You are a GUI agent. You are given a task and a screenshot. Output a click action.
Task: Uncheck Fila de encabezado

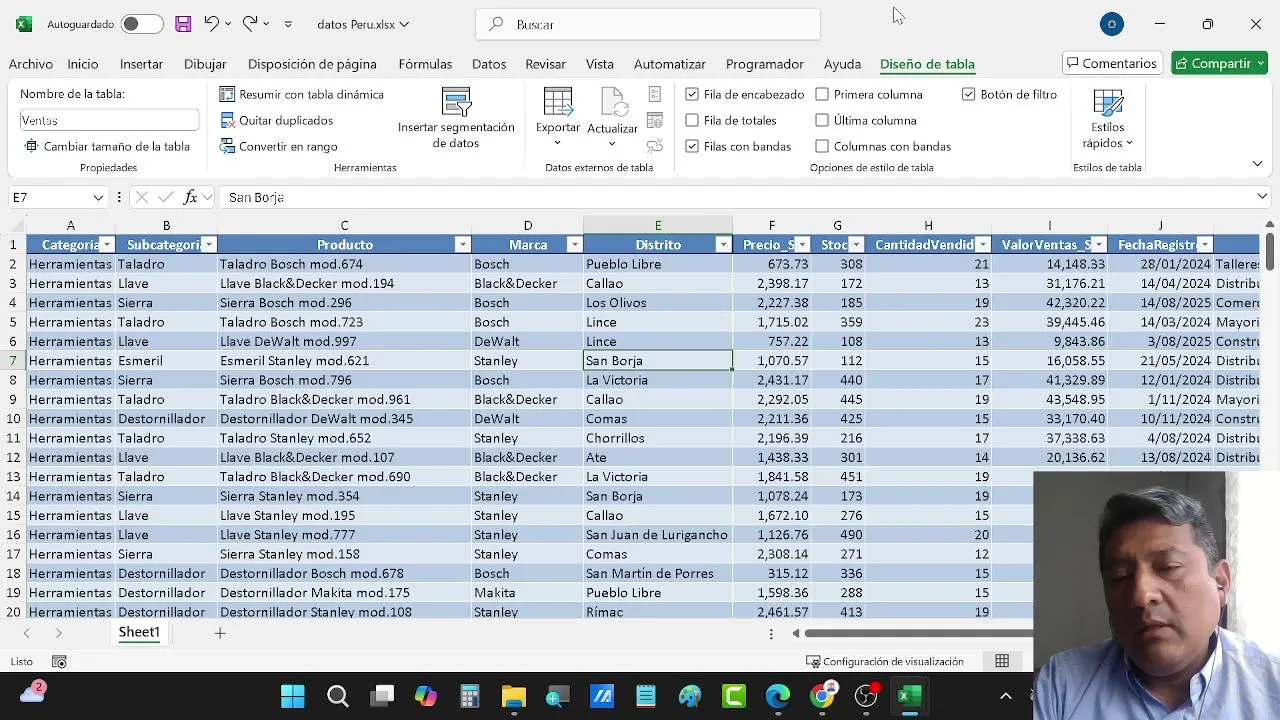[x=692, y=94]
